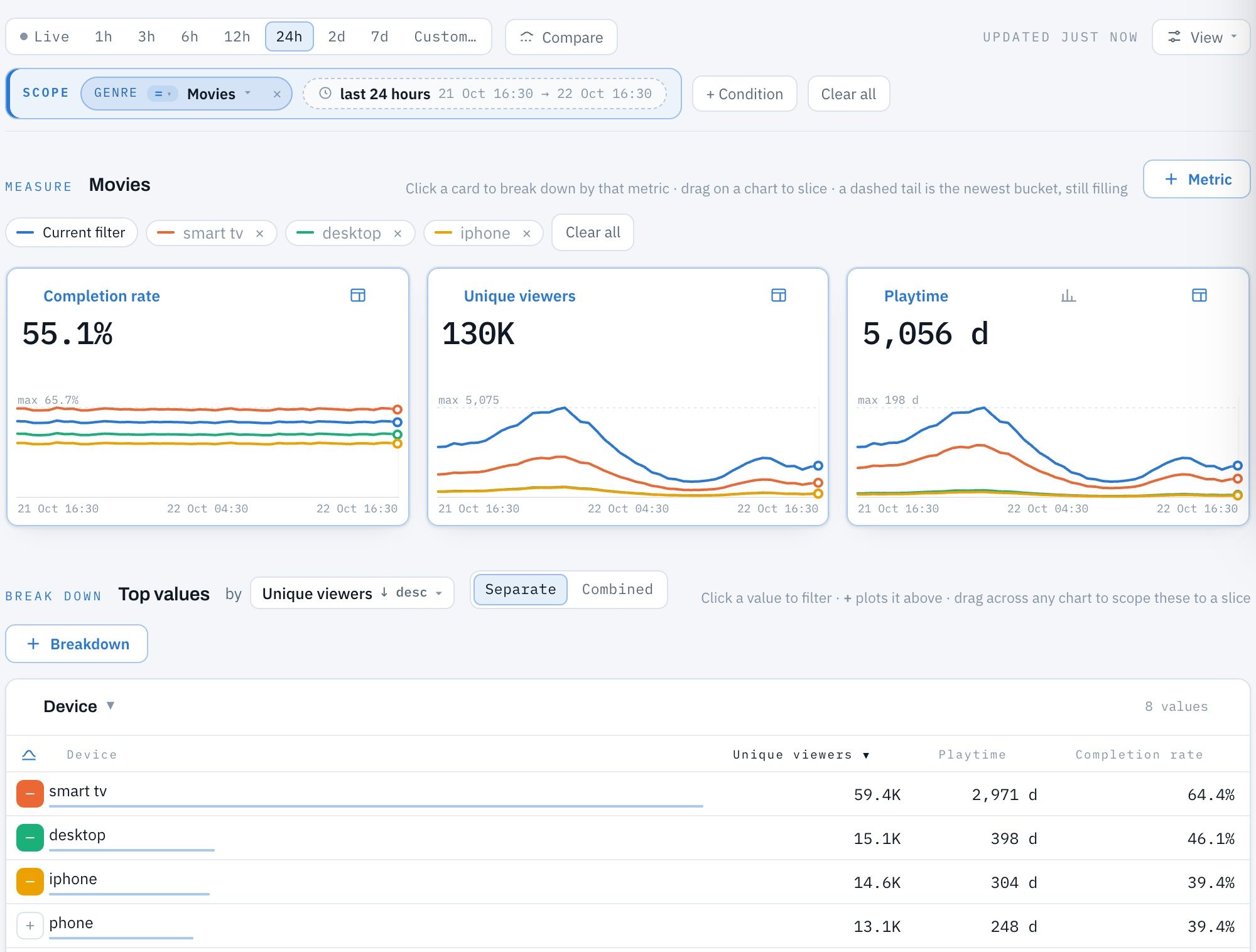Image resolution: width=1256 pixels, height=952 pixels.
Task: Click the Compare button
Action: 561,37
